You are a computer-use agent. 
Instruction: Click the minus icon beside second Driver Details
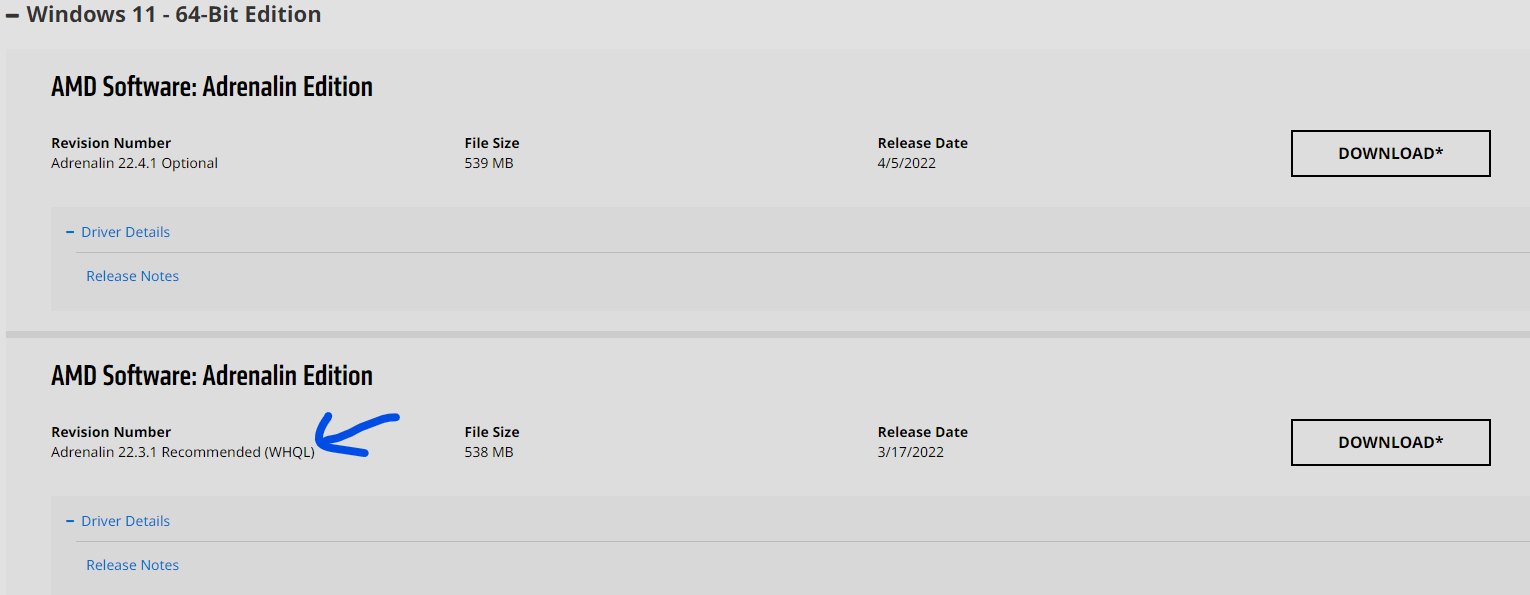[x=70, y=521]
